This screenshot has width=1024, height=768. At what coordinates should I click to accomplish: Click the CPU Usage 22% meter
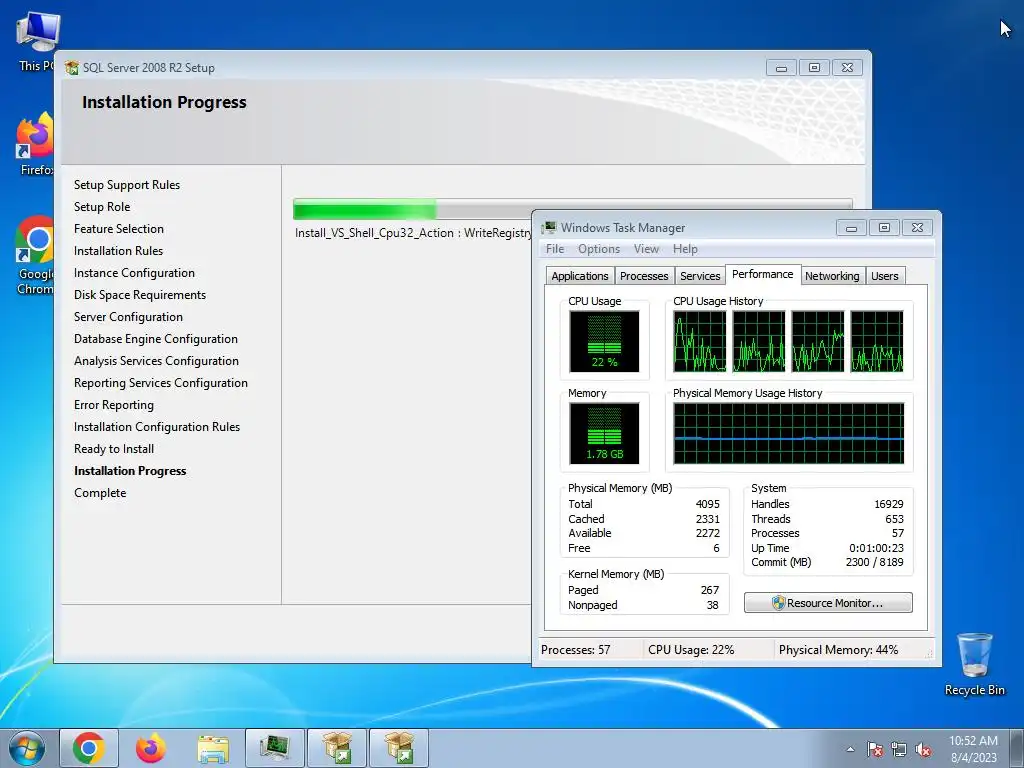point(604,342)
